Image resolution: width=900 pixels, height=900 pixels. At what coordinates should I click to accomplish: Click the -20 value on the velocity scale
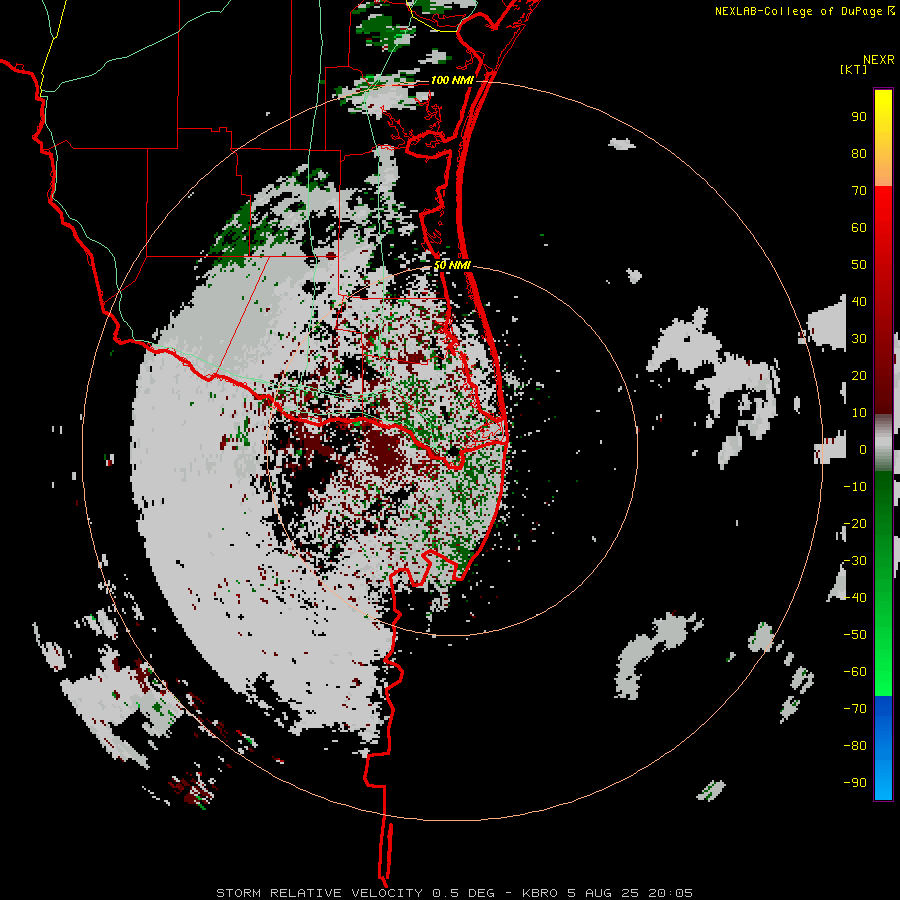click(855, 523)
